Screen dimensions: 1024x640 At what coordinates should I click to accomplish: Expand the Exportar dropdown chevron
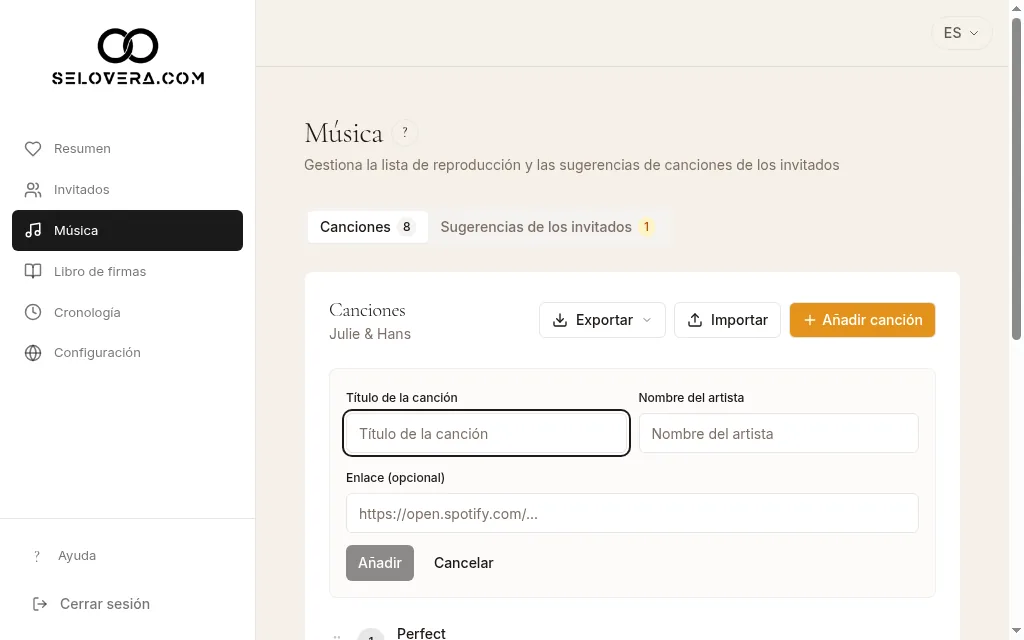(647, 320)
